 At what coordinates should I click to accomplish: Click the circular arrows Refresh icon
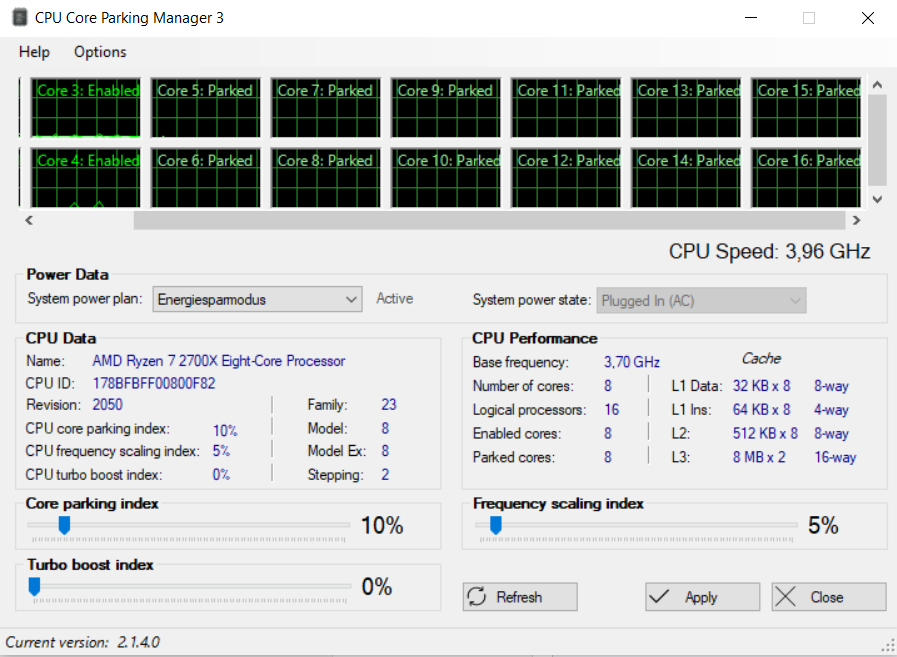477,596
